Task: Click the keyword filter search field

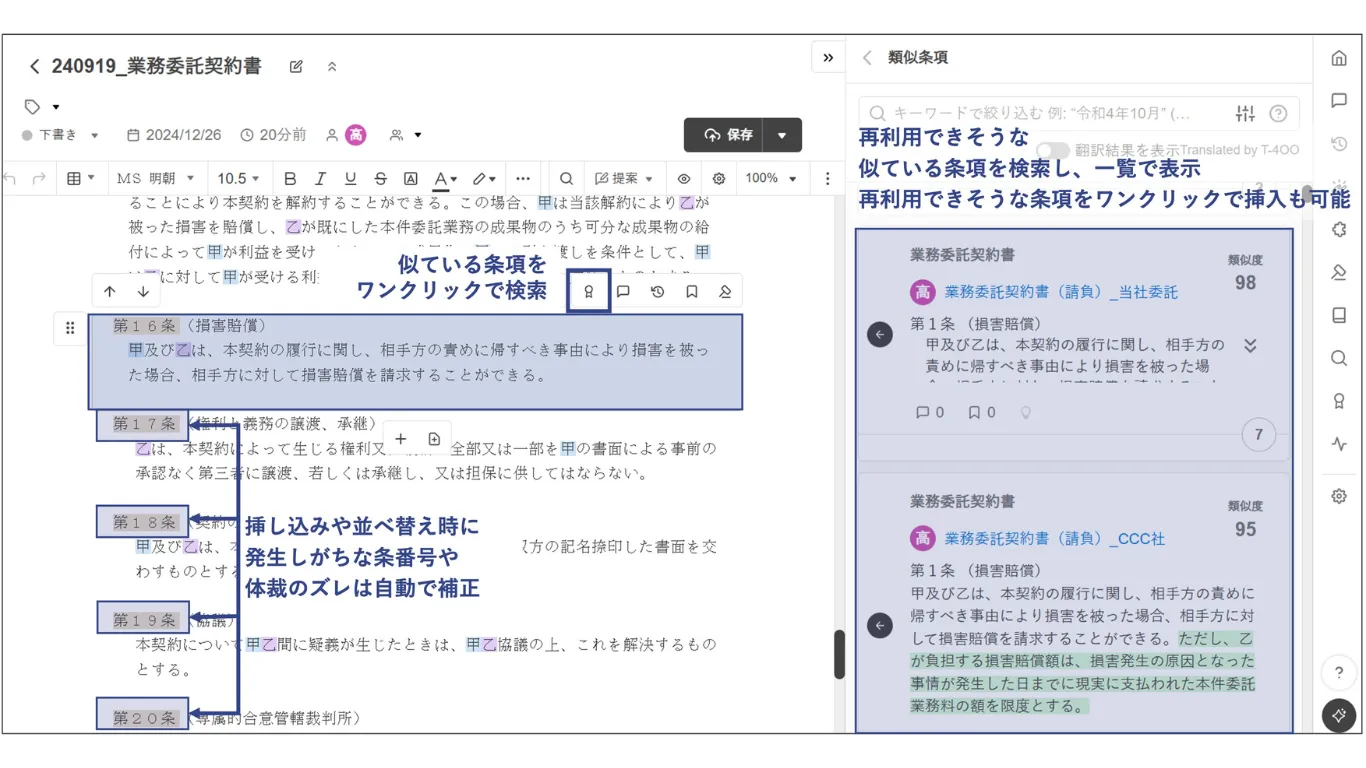Action: [1045, 113]
